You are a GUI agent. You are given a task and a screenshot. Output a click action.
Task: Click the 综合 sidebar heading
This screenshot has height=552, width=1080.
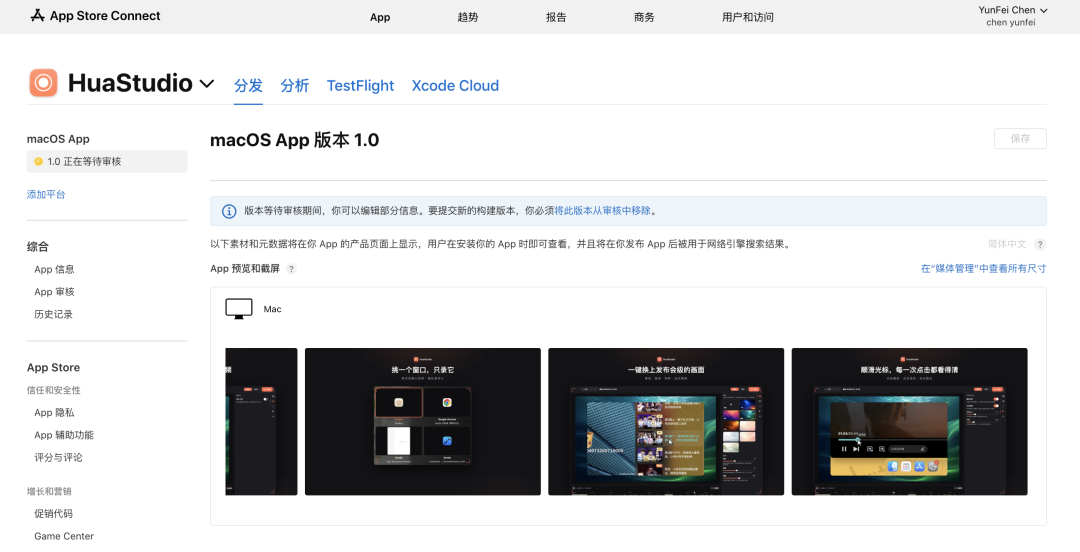(x=38, y=247)
